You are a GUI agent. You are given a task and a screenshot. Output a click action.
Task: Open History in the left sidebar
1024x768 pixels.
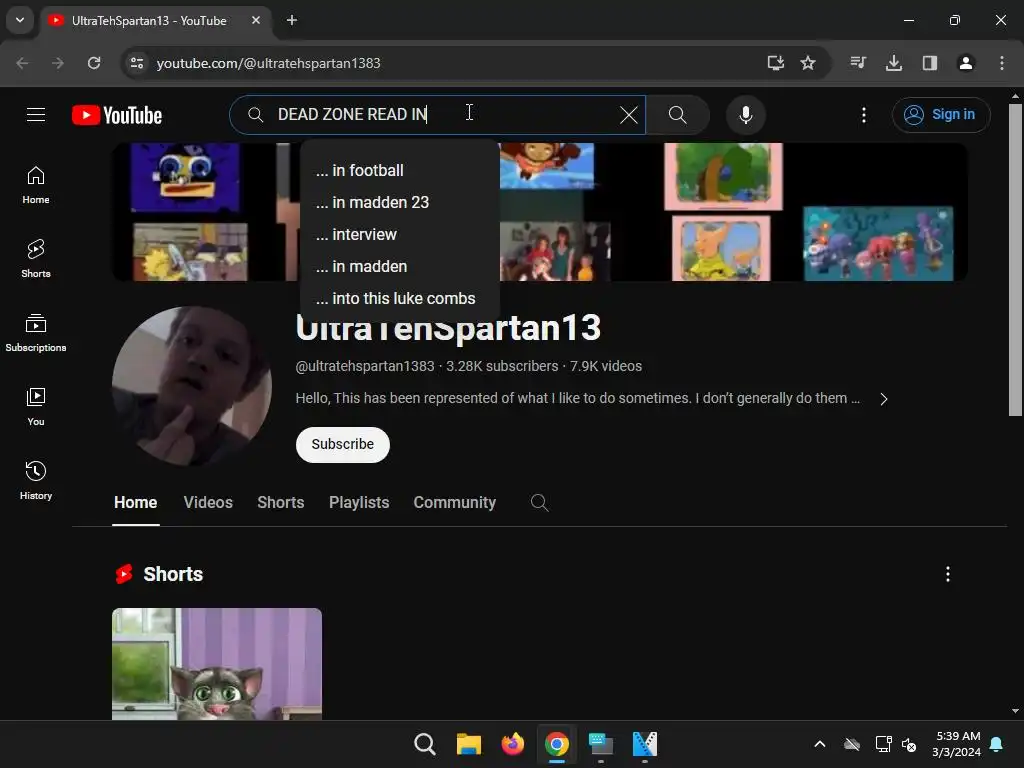pos(36,480)
